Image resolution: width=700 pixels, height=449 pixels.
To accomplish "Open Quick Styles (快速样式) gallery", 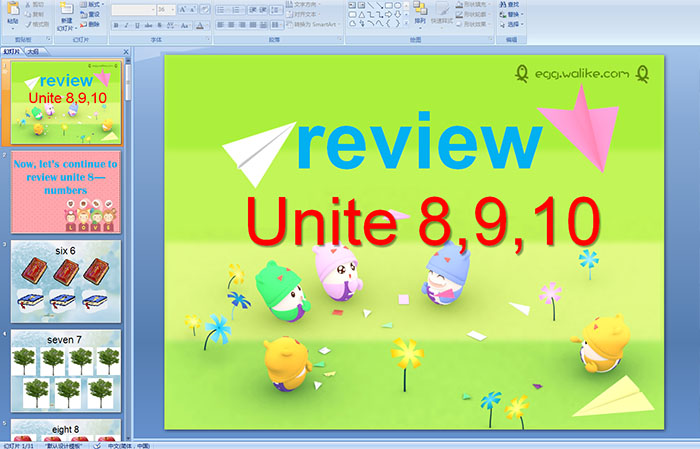I will pos(442,14).
